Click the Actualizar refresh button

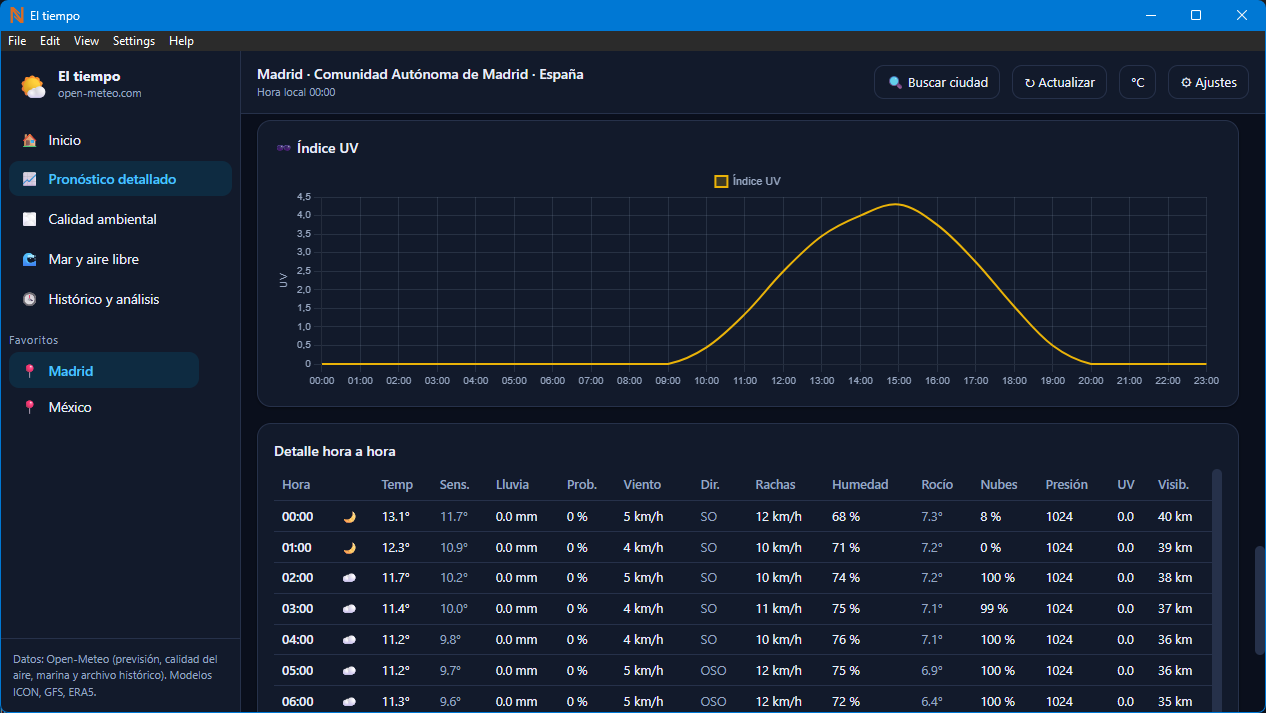1059,83
